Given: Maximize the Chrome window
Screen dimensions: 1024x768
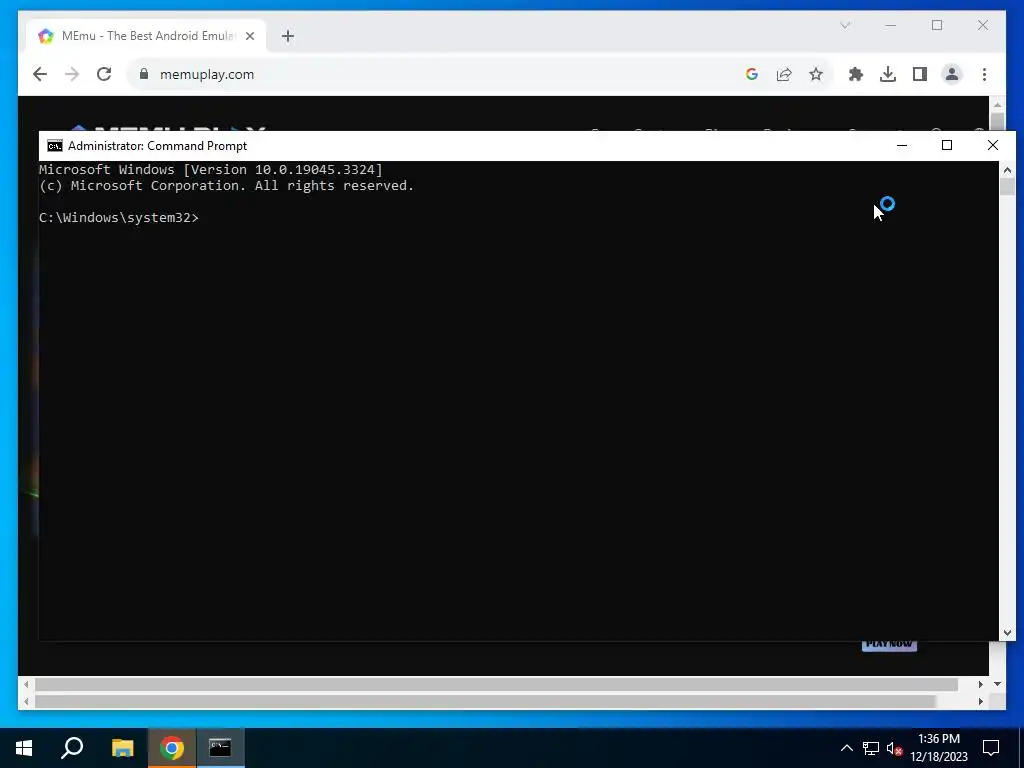Looking at the screenshot, I should point(937,25).
